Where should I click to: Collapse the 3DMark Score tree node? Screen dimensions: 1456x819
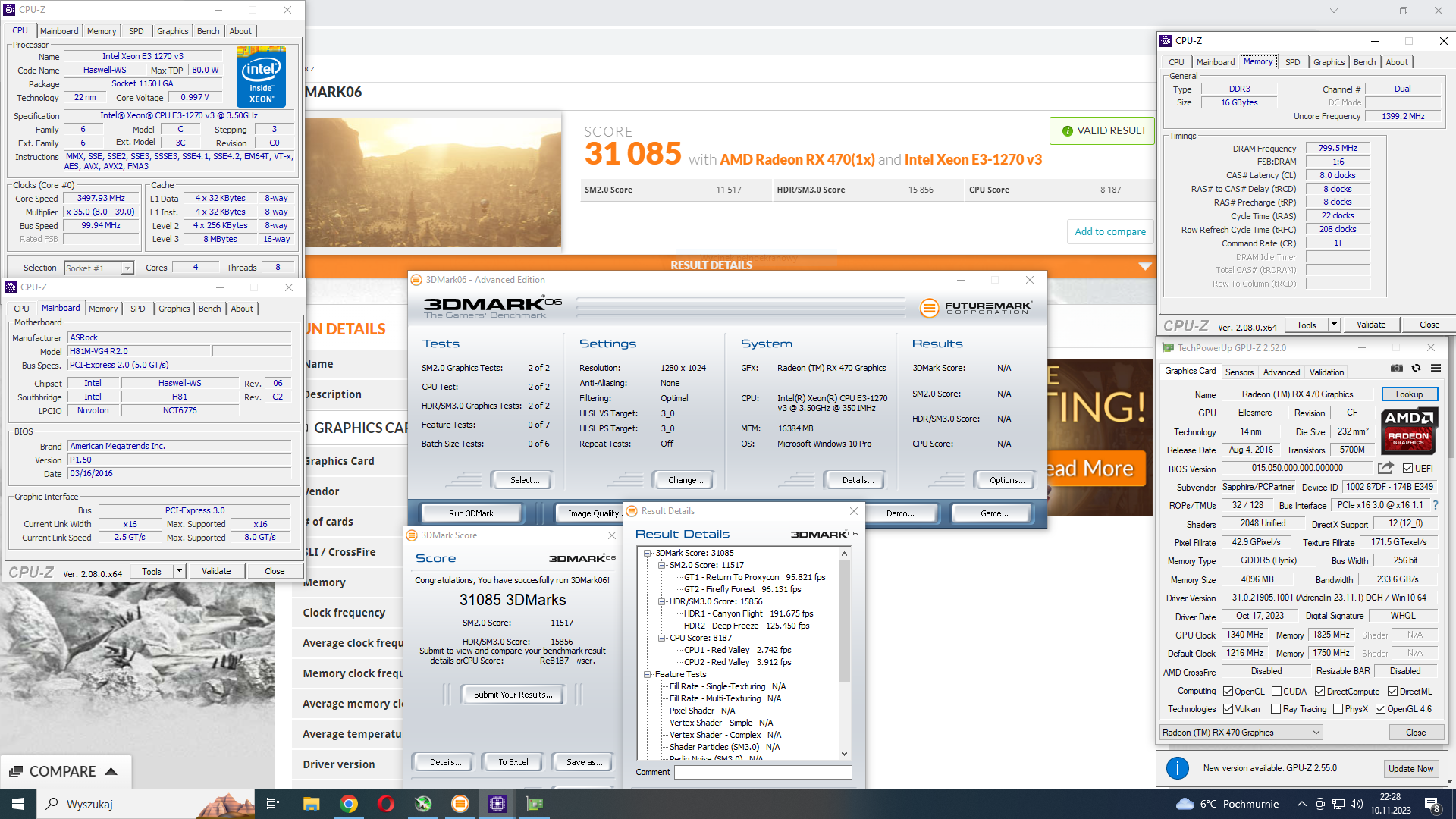point(648,553)
